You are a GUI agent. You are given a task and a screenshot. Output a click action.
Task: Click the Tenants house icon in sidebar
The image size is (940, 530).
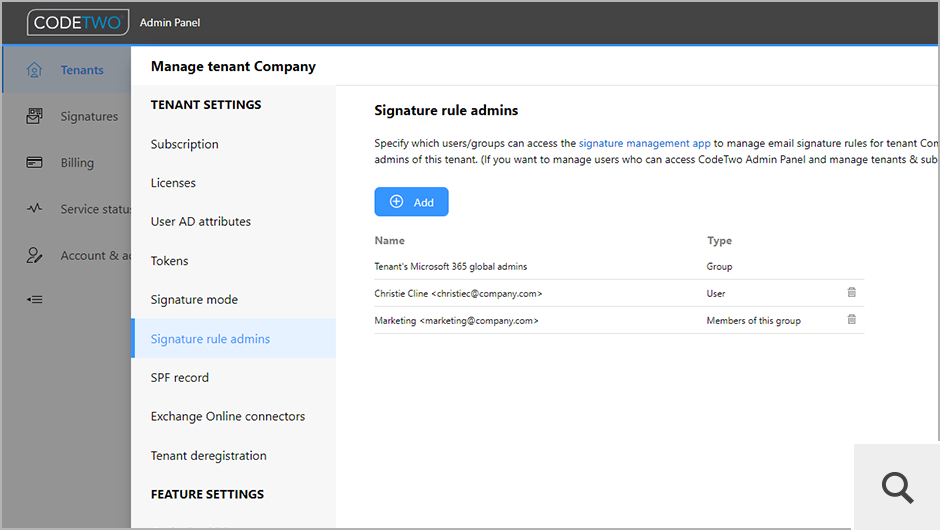point(35,70)
